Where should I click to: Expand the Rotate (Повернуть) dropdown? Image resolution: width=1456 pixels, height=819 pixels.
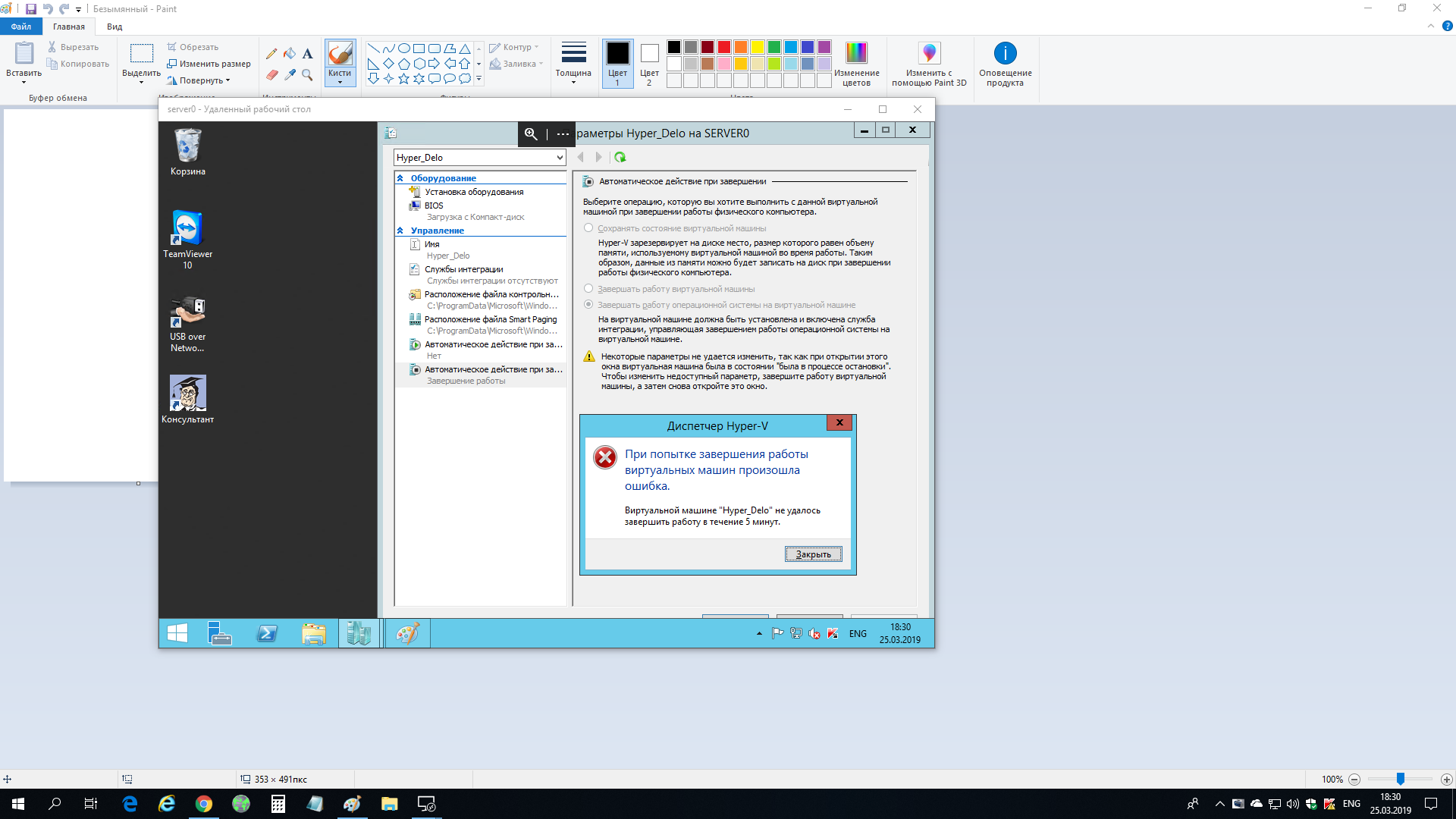point(199,80)
